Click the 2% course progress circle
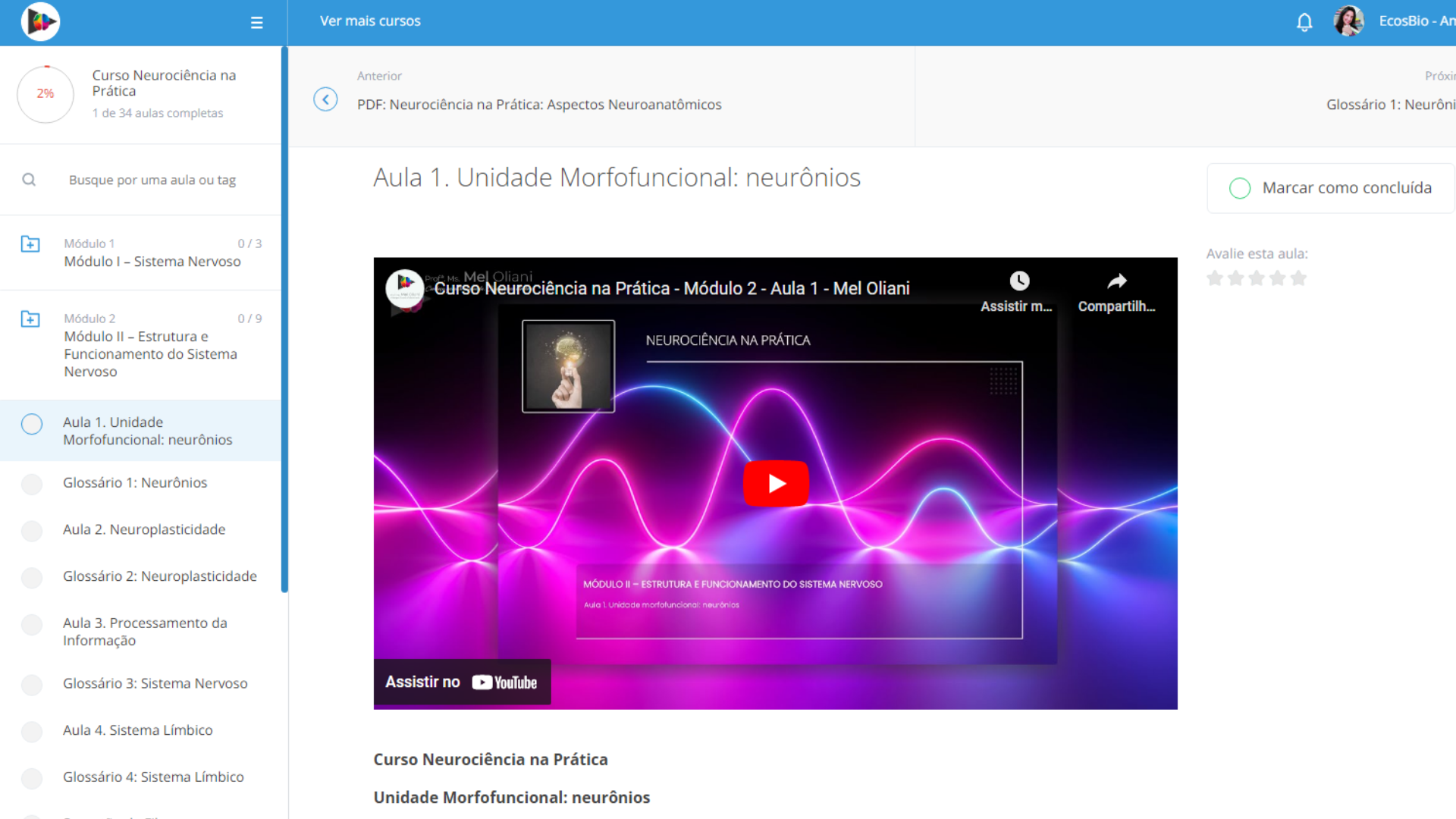Screen dimensions: 1456x819 point(45,94)
